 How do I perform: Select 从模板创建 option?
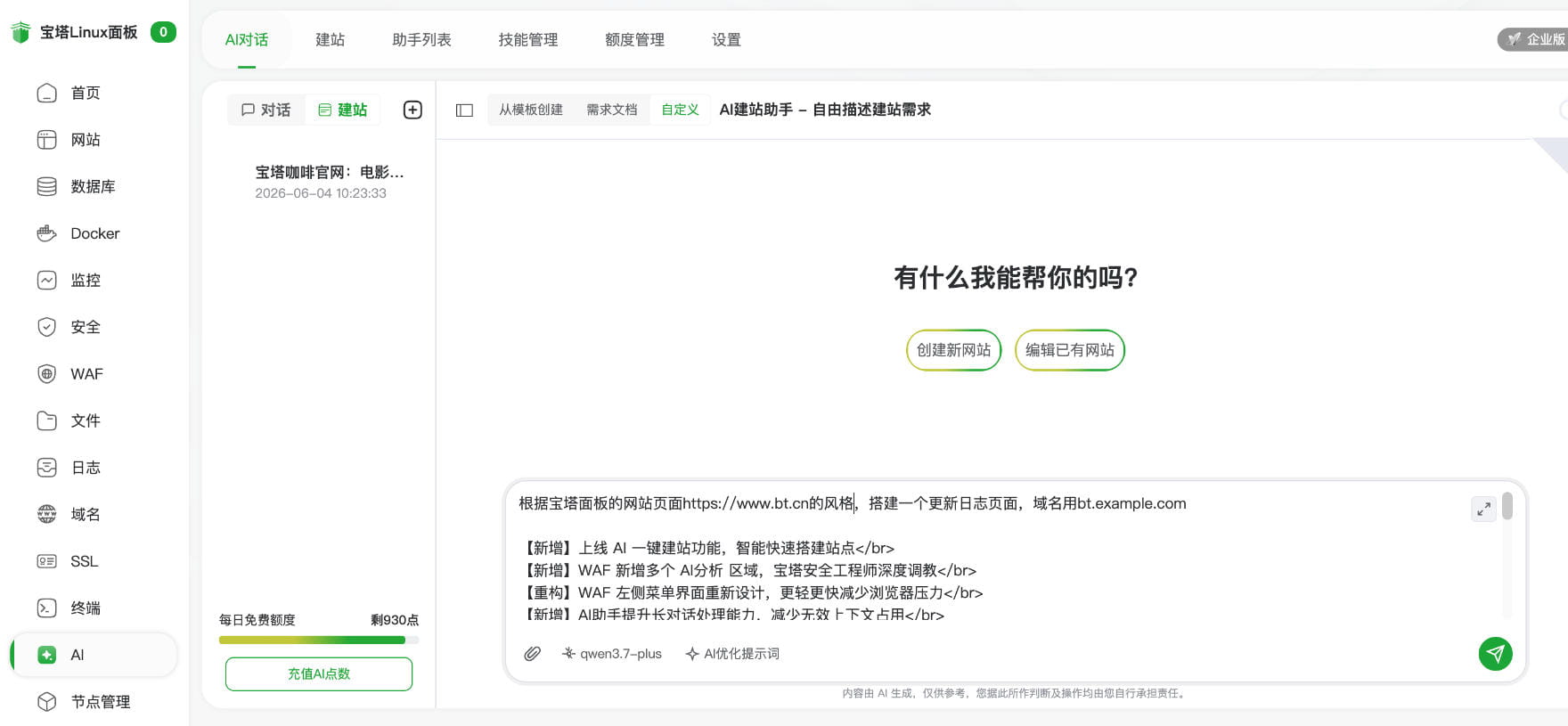tap(531, 110)
